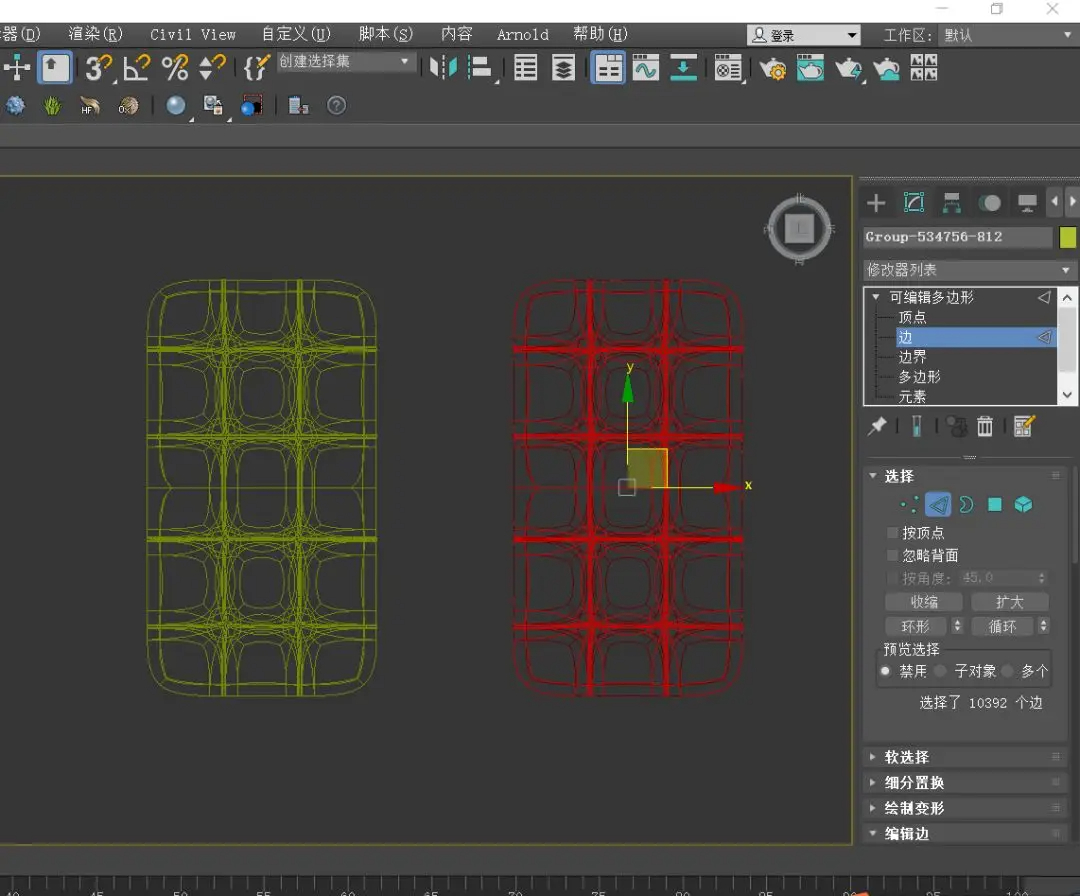This screenshot has width=1080, height=896.
Task: Click the Angle Snap toggle icon
Action: (135, 68)
